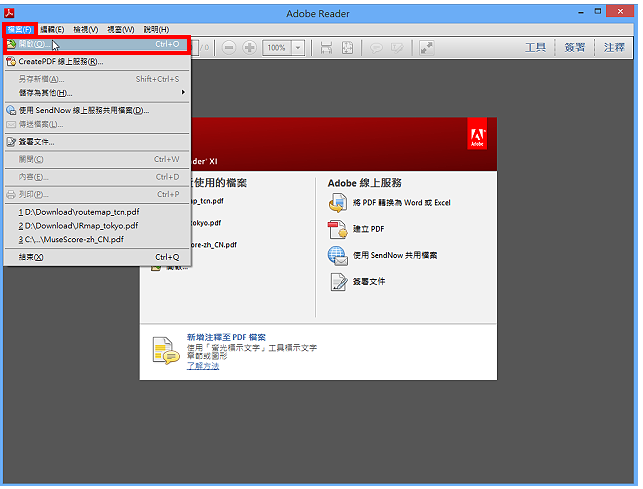Image resolution: width=643 pixels, height=489 pixels.
Task: Open the zoom percentage dropdown arrow
Action: point(298,48)
